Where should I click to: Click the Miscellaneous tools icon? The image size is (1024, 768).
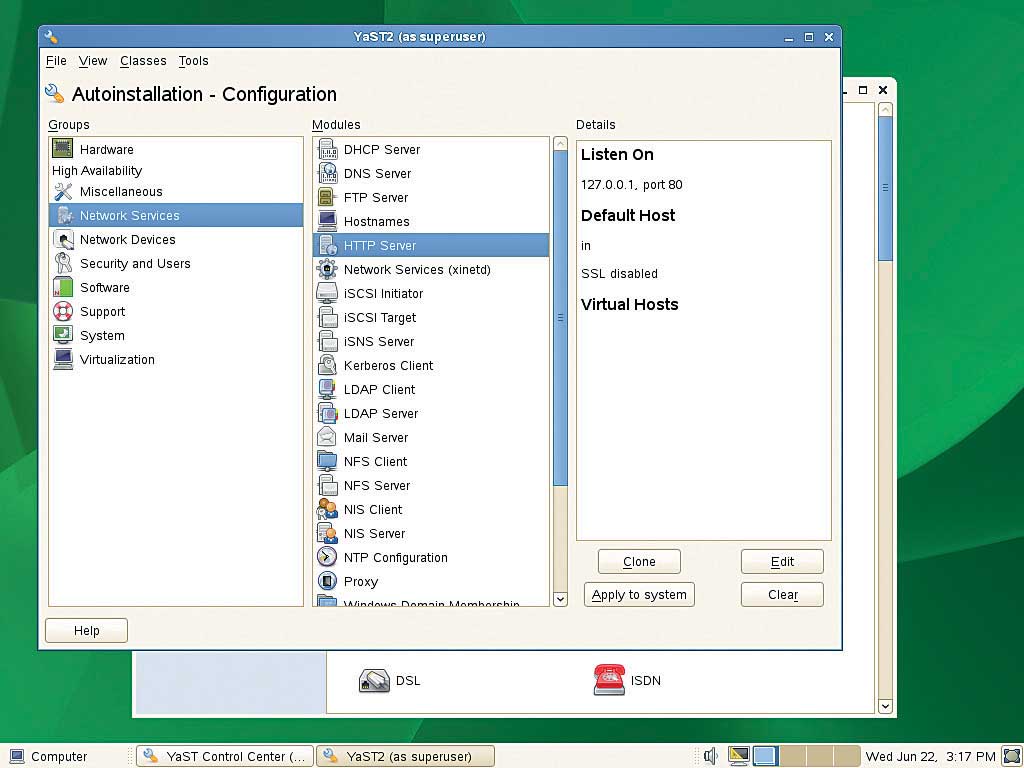63,191
